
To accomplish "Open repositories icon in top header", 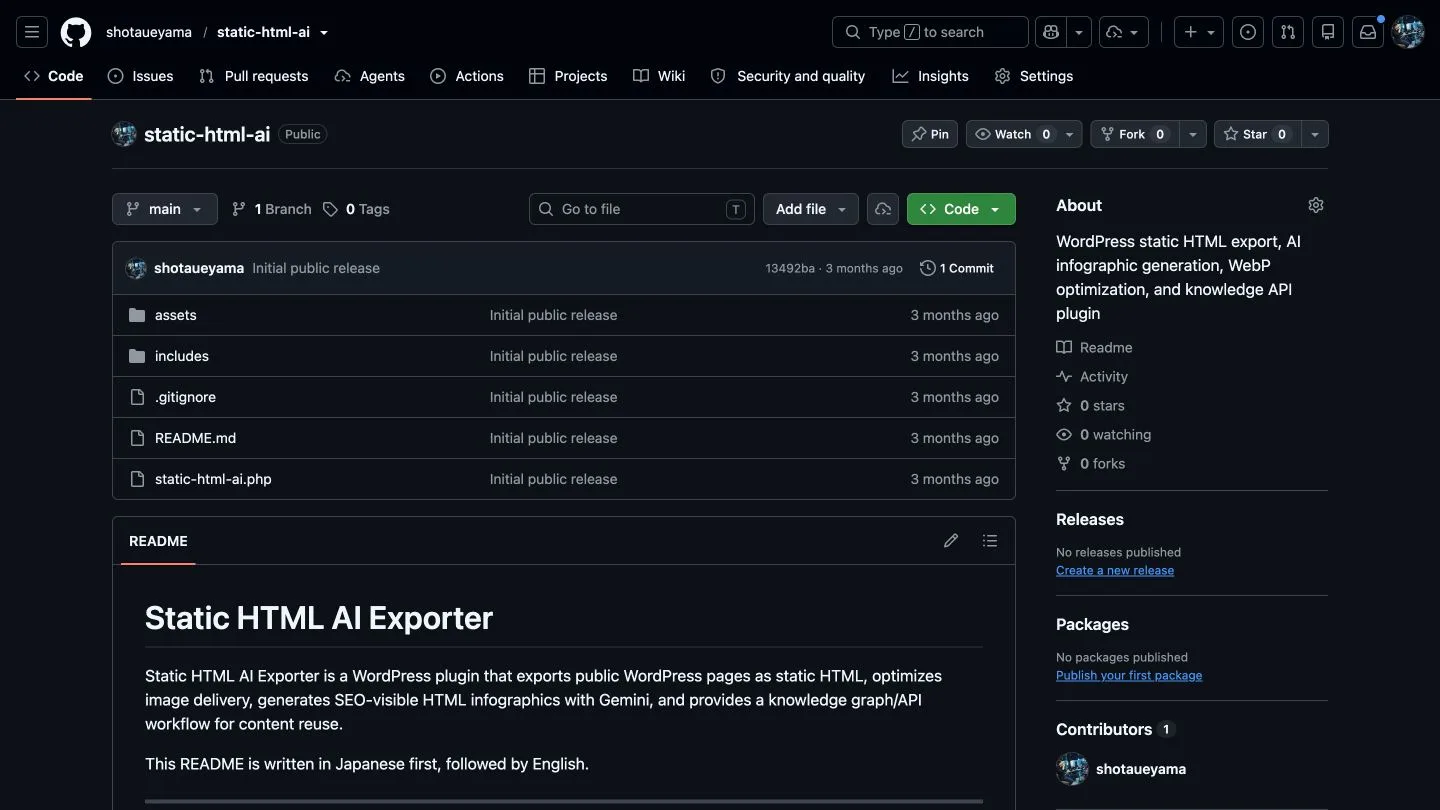I will 1328,32.
